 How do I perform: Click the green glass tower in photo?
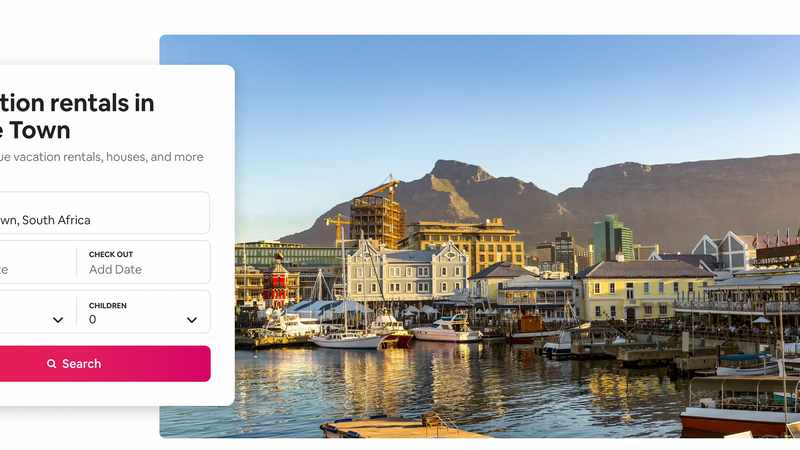611,238
